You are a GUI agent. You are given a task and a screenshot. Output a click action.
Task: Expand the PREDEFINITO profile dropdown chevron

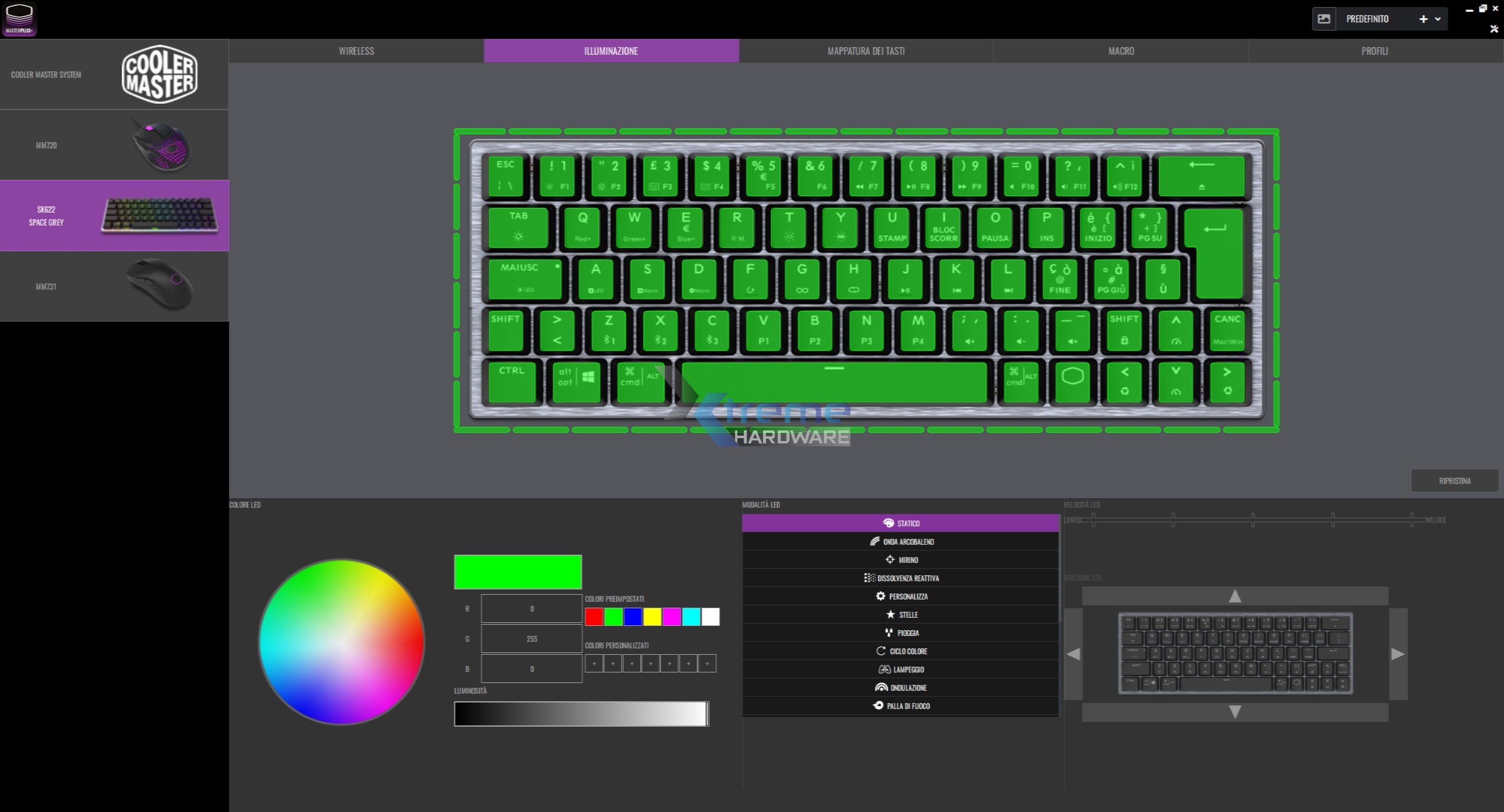pos(1437,19)
